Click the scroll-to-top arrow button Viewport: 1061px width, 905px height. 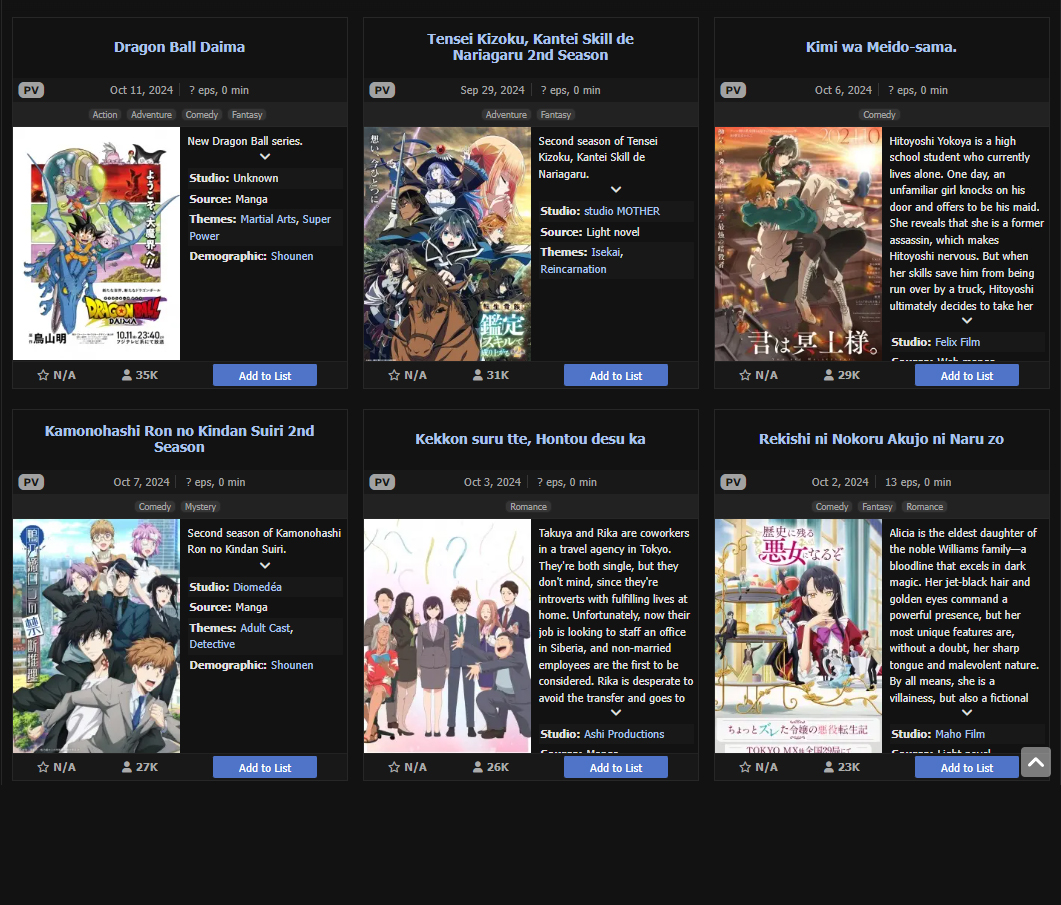tap(1036, 762)
